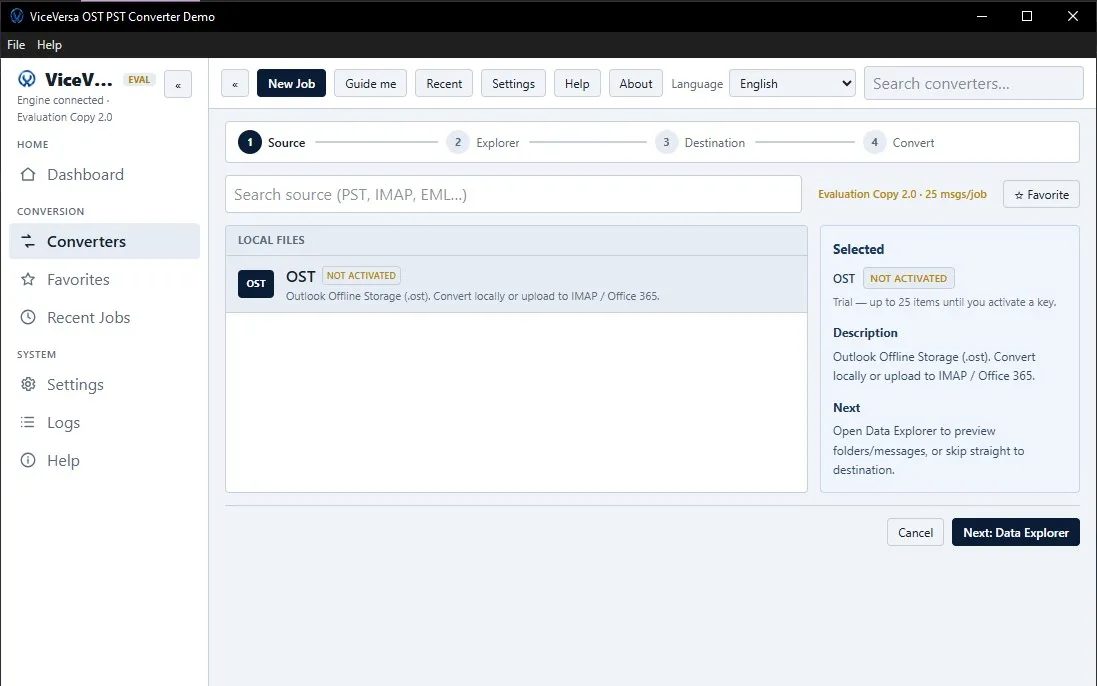Go to step 1 Source

point(271,142)
